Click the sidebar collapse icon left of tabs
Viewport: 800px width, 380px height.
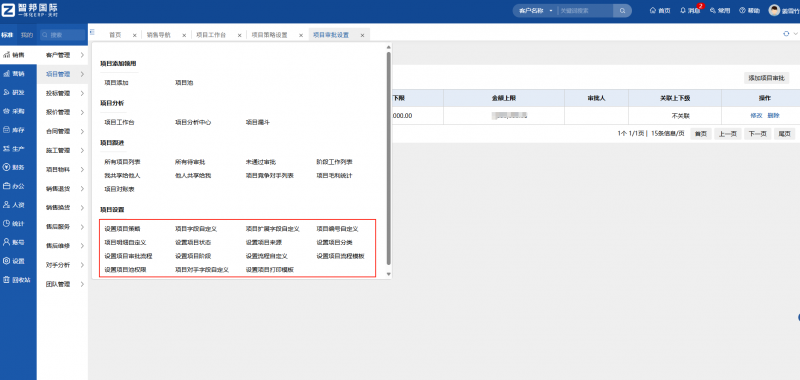92,32
